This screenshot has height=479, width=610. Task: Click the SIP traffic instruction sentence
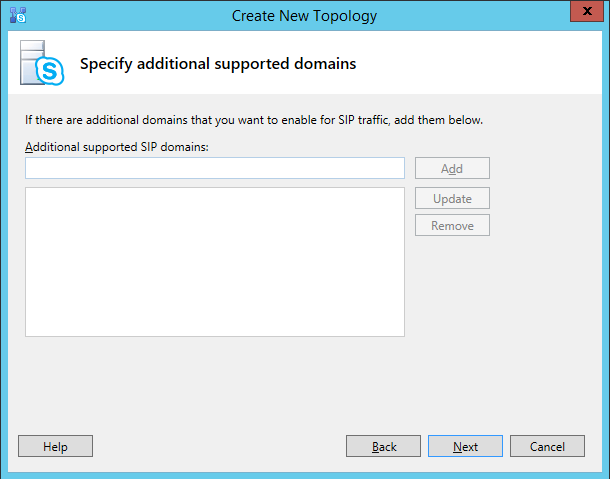coord(254,120)
